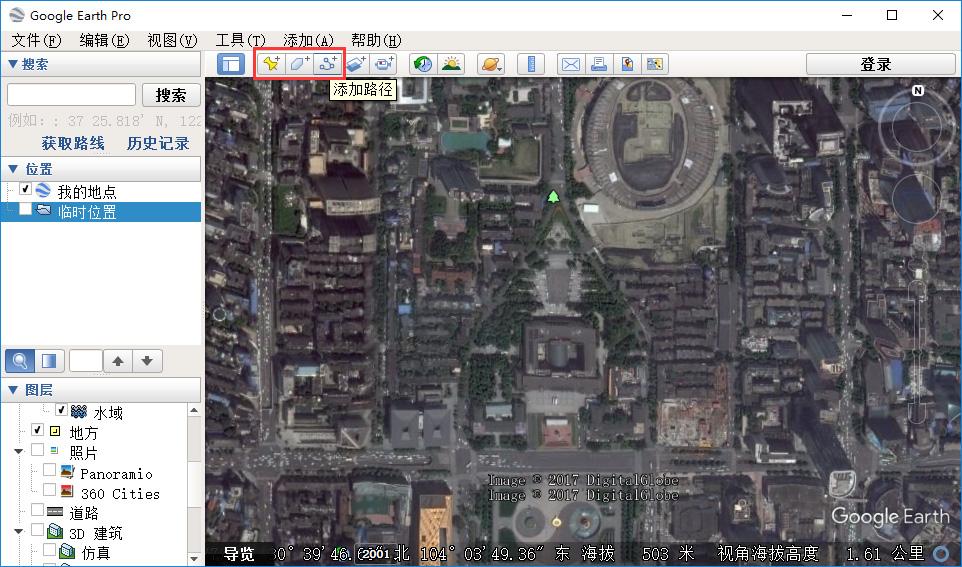
Task: Click the 地方 layer yellow square icon
Action: tap(55, 431)
